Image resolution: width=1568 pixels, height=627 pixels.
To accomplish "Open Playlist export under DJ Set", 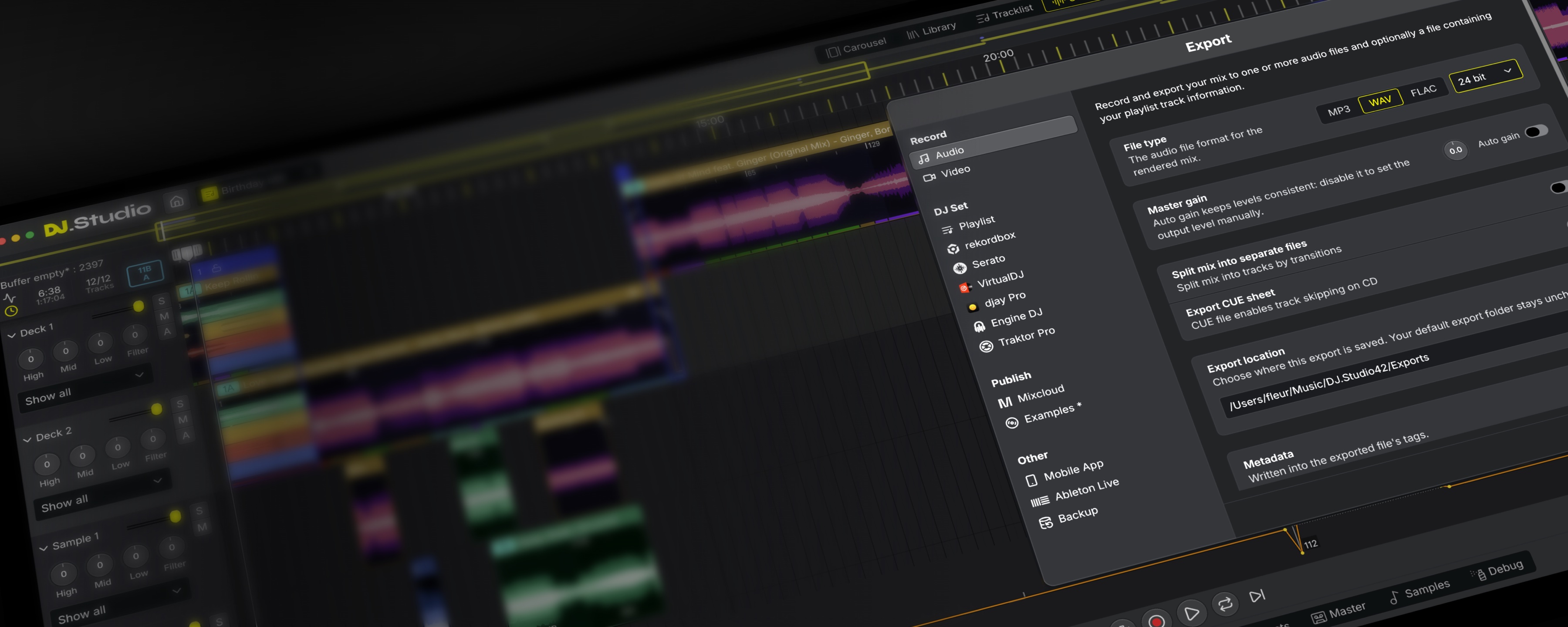I will tap(968, 225).
